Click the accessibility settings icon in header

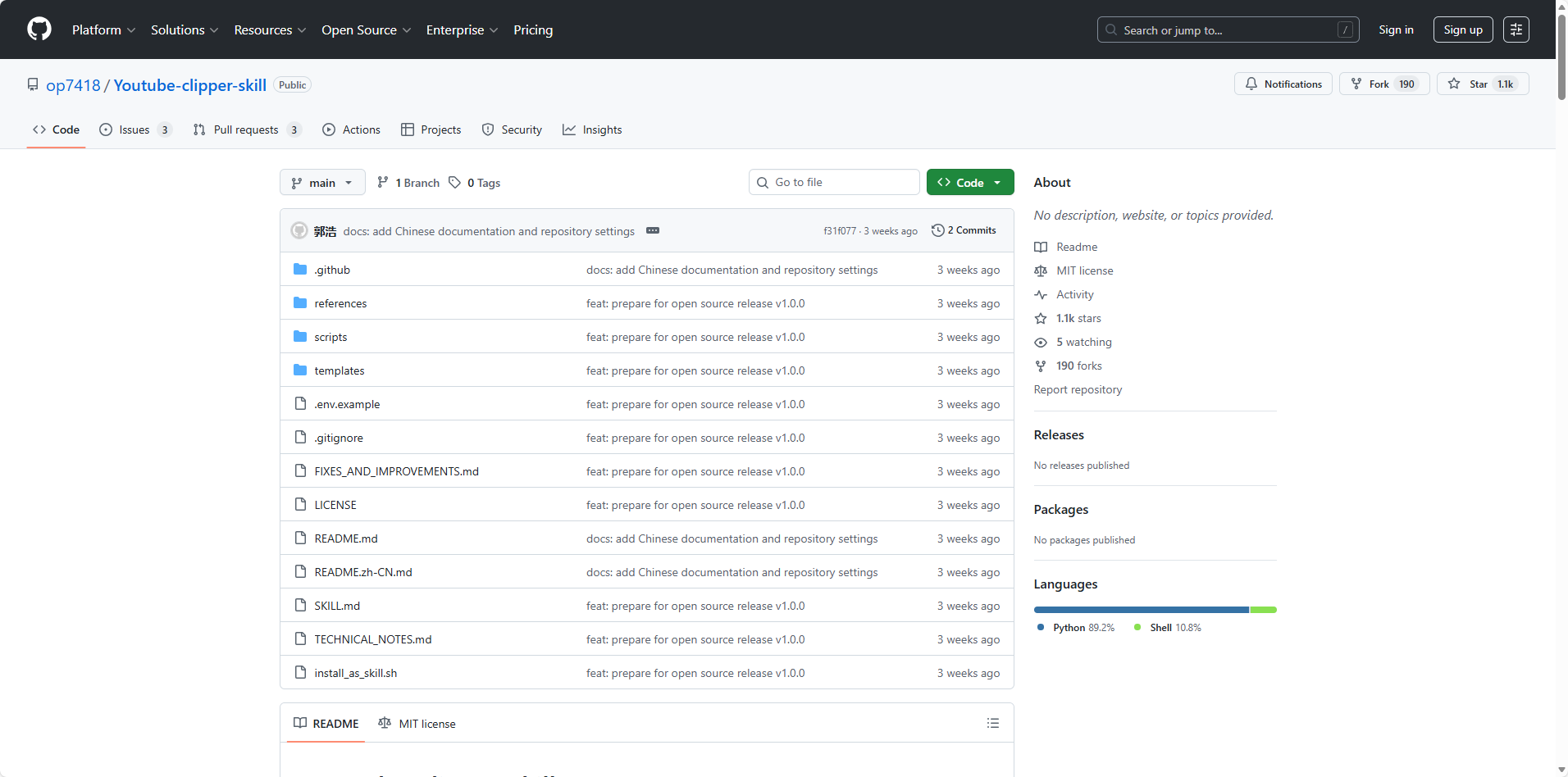click(1516, 30)
